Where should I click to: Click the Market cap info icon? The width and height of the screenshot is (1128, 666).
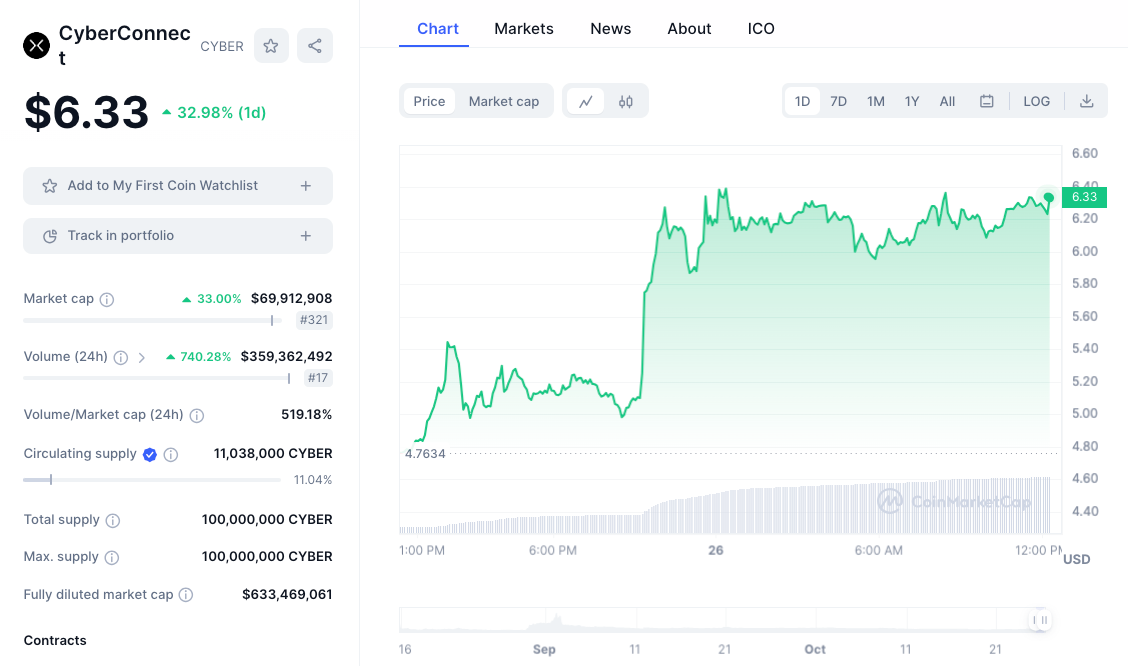pyautogui.click(x=107, y=299)
